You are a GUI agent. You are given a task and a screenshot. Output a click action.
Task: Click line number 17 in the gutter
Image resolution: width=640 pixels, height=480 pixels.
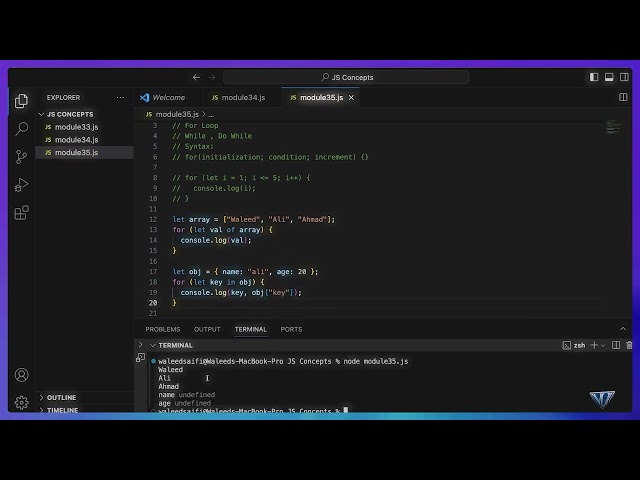pyautogui.click(x=153, y=272)
